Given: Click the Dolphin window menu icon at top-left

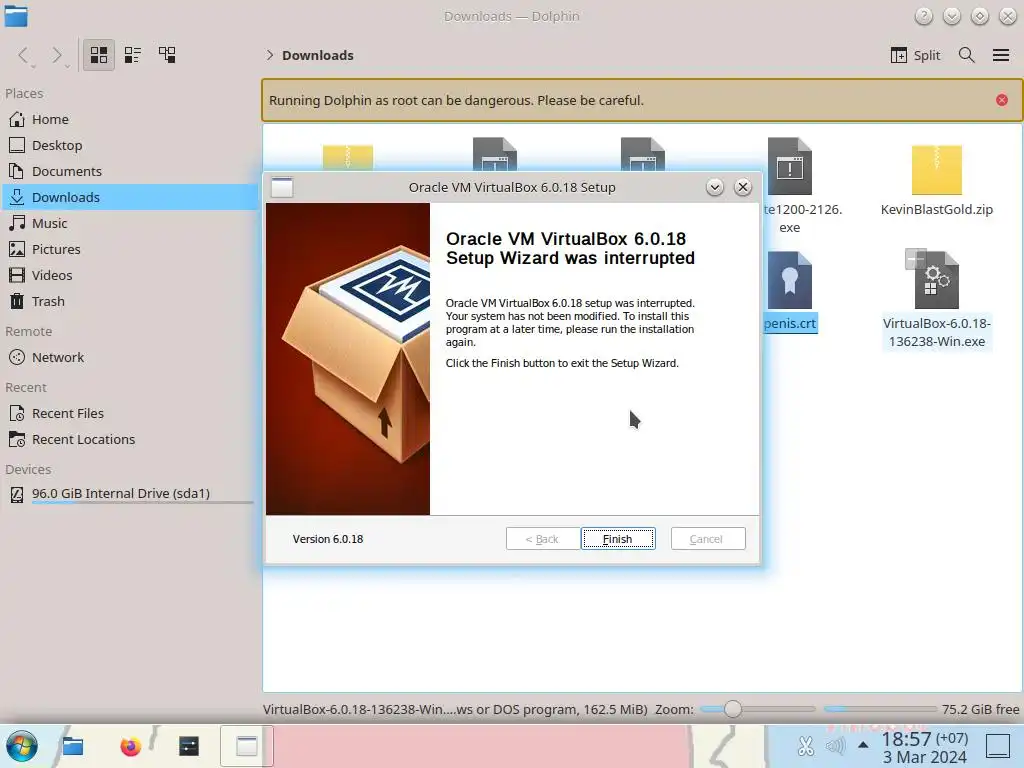Looking at the screenshot, I should [16, 16].
